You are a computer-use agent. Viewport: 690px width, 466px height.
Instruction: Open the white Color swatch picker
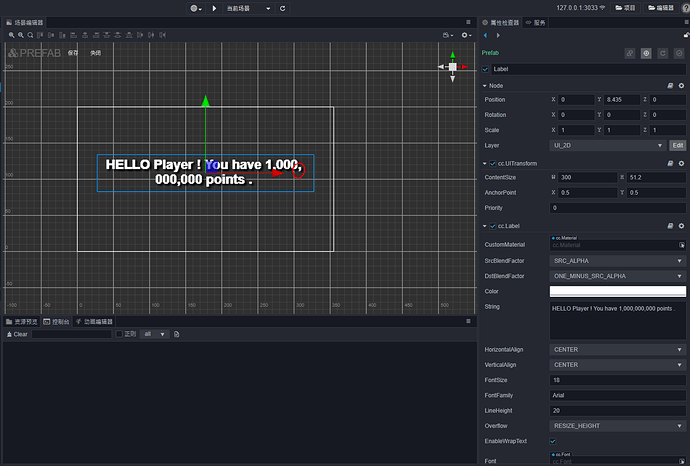(617, 291)
